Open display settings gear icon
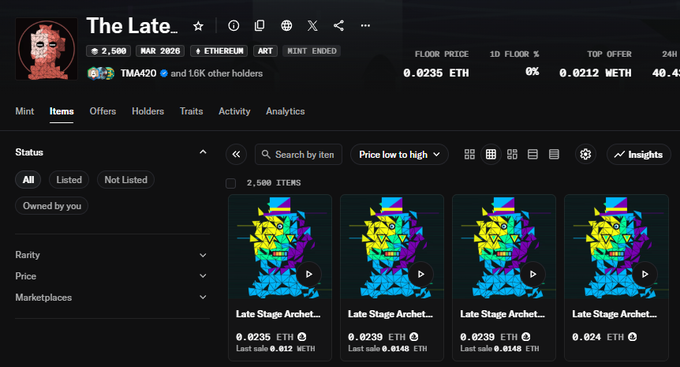Image resolution: width=680 pixels, height=367 pixels. click(585, 154)
